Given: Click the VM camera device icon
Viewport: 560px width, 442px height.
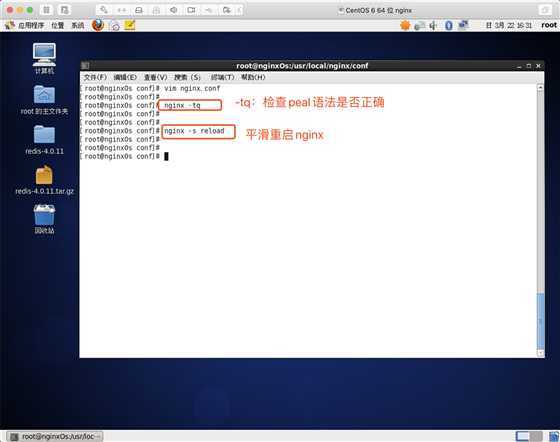Looking at the screenshot, I should click(x=191, y=10).
